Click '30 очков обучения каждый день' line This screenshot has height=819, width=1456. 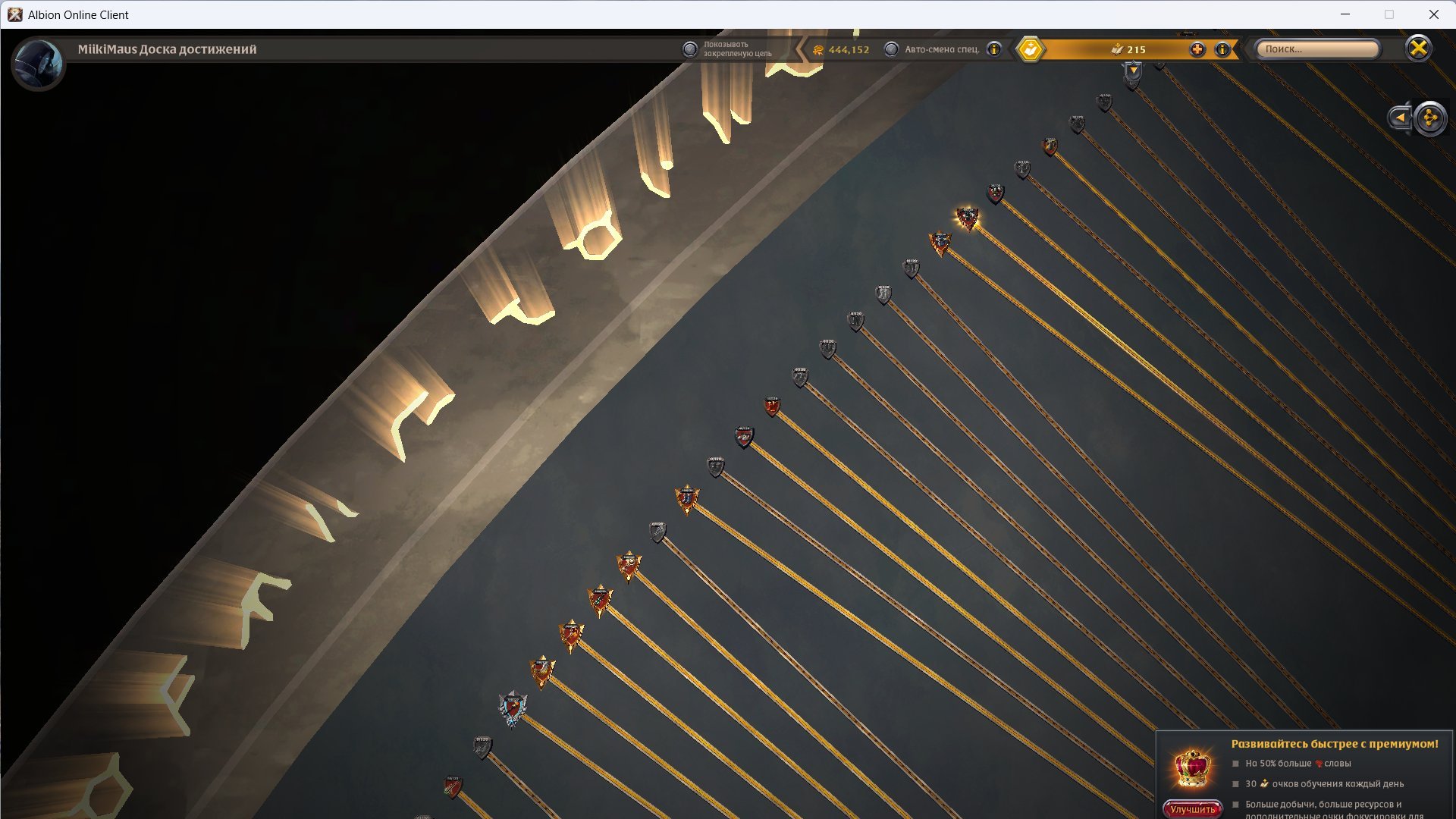1324,784
